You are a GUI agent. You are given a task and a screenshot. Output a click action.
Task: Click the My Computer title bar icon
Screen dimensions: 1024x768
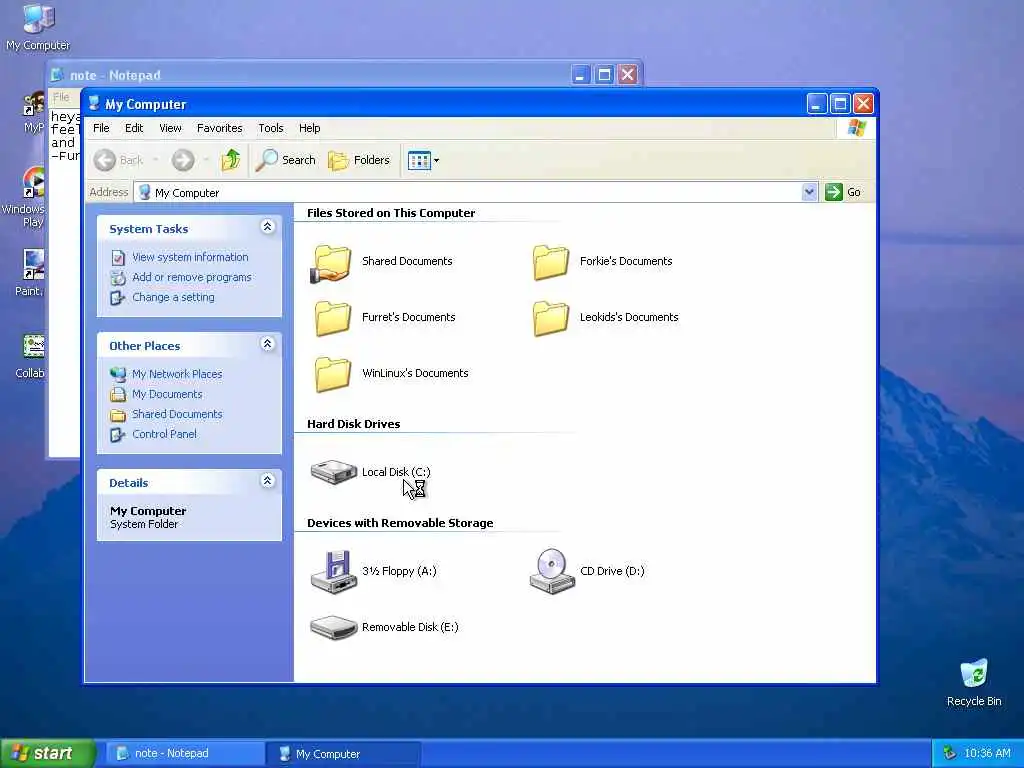coord(94,104)
